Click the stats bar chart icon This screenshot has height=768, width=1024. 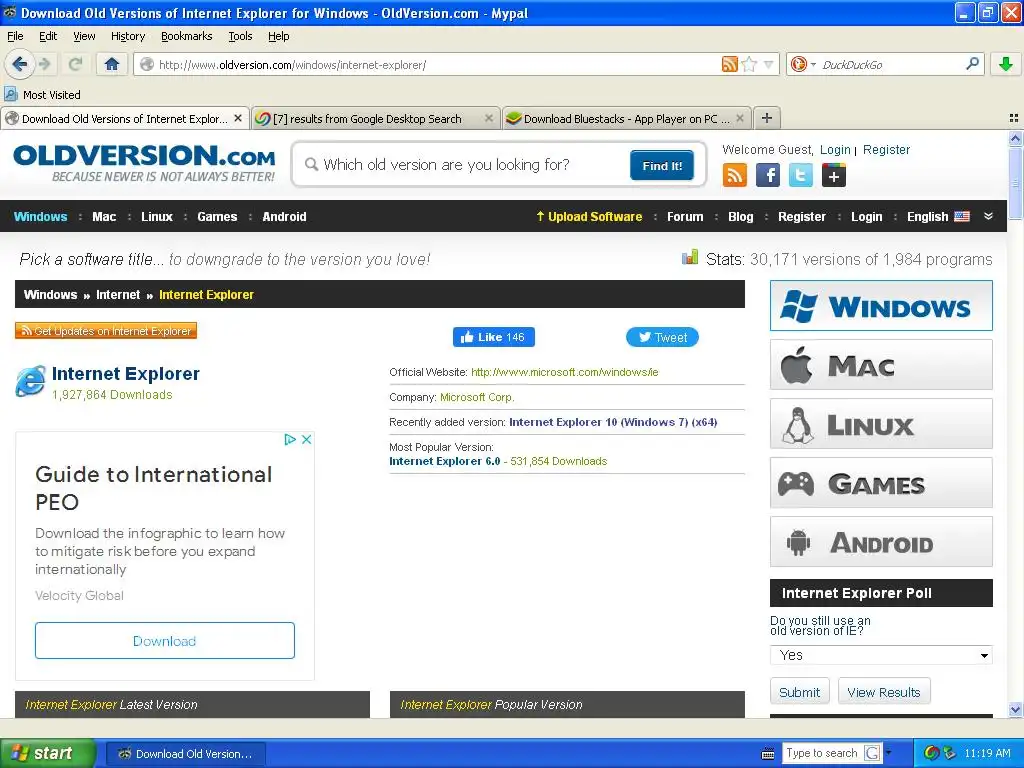pyautogui.click(x=690, y=257)
